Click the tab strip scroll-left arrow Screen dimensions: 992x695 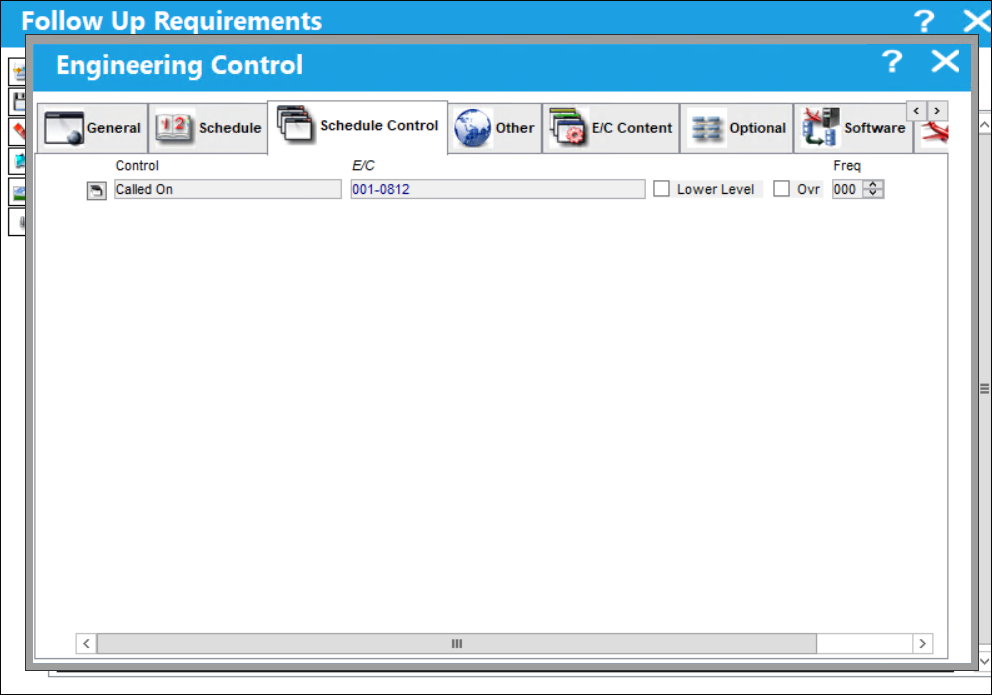[916, 111]
